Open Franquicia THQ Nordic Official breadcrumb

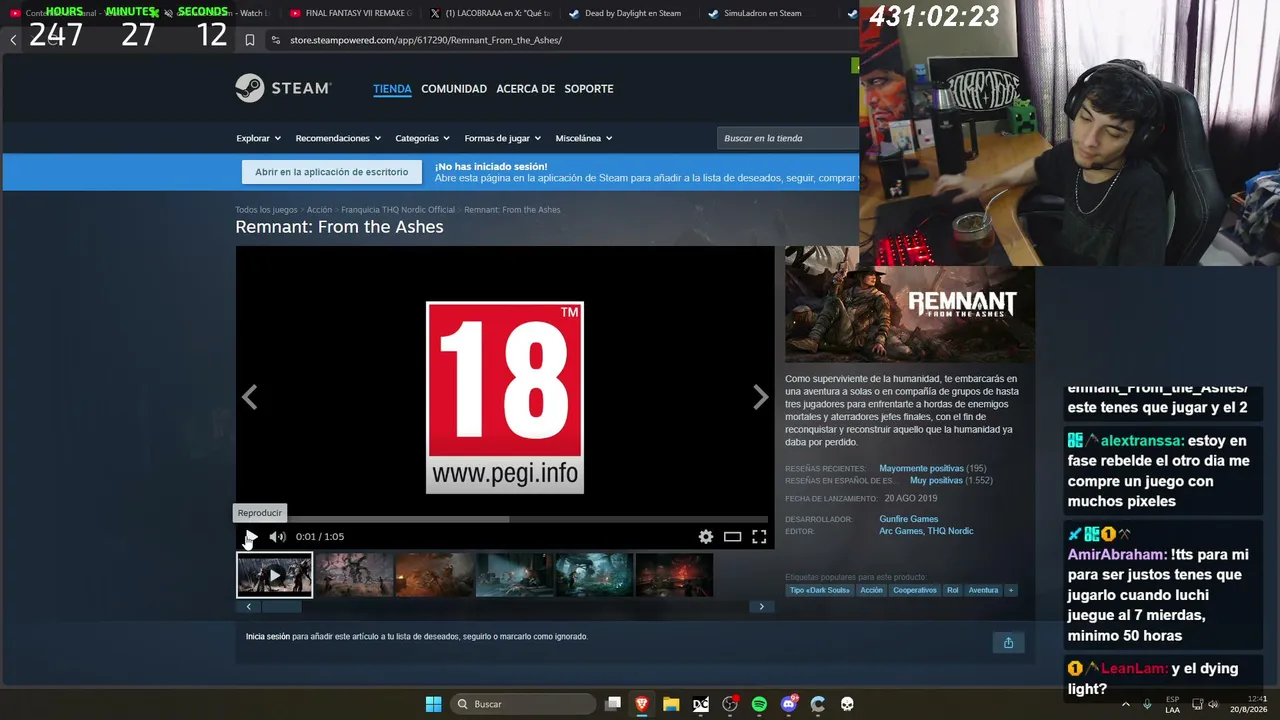coord(398,210)
